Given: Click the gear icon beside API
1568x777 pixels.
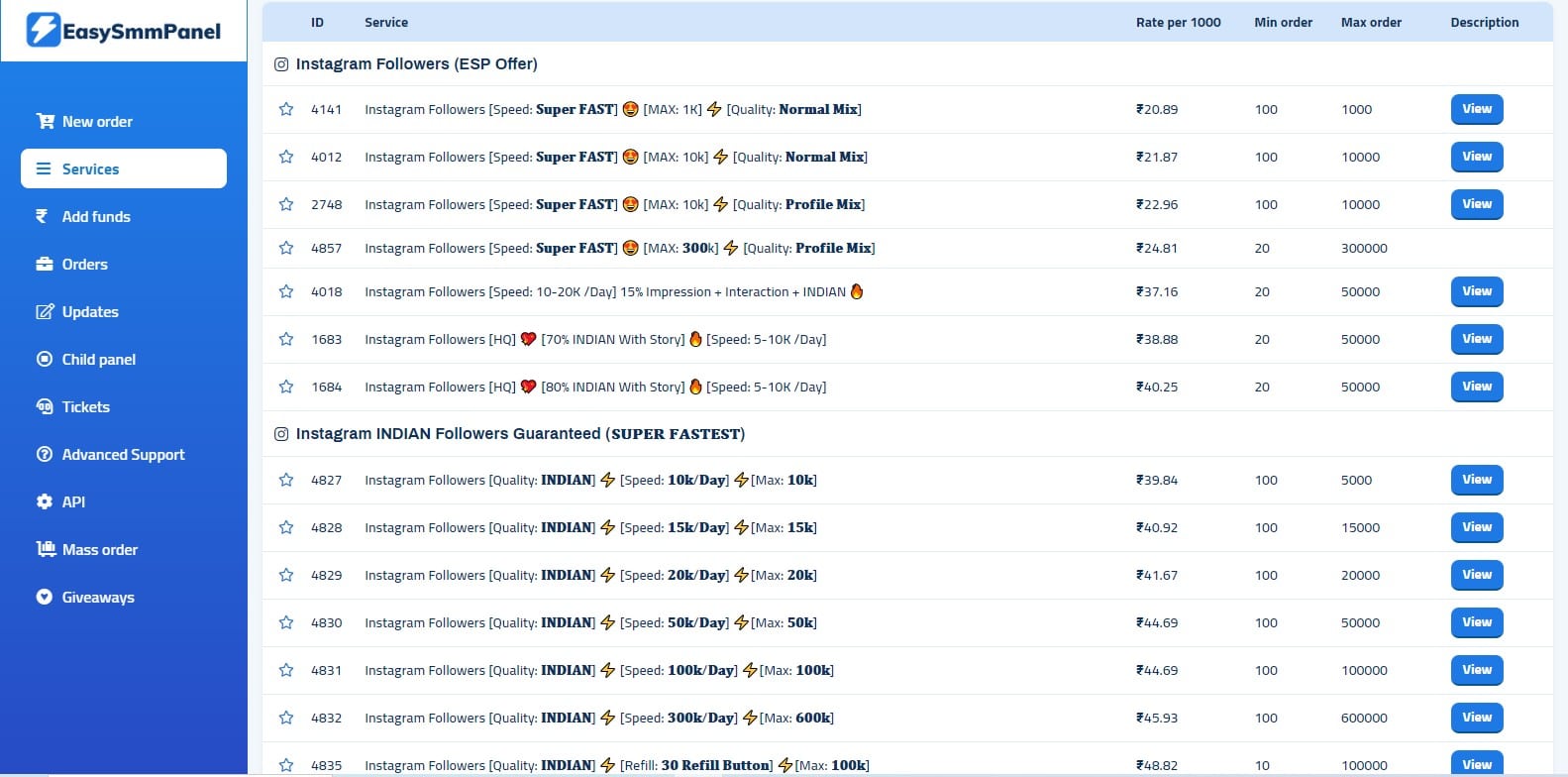Looking at the screenshot, I should pyautogui.click(x=45, y=501).
